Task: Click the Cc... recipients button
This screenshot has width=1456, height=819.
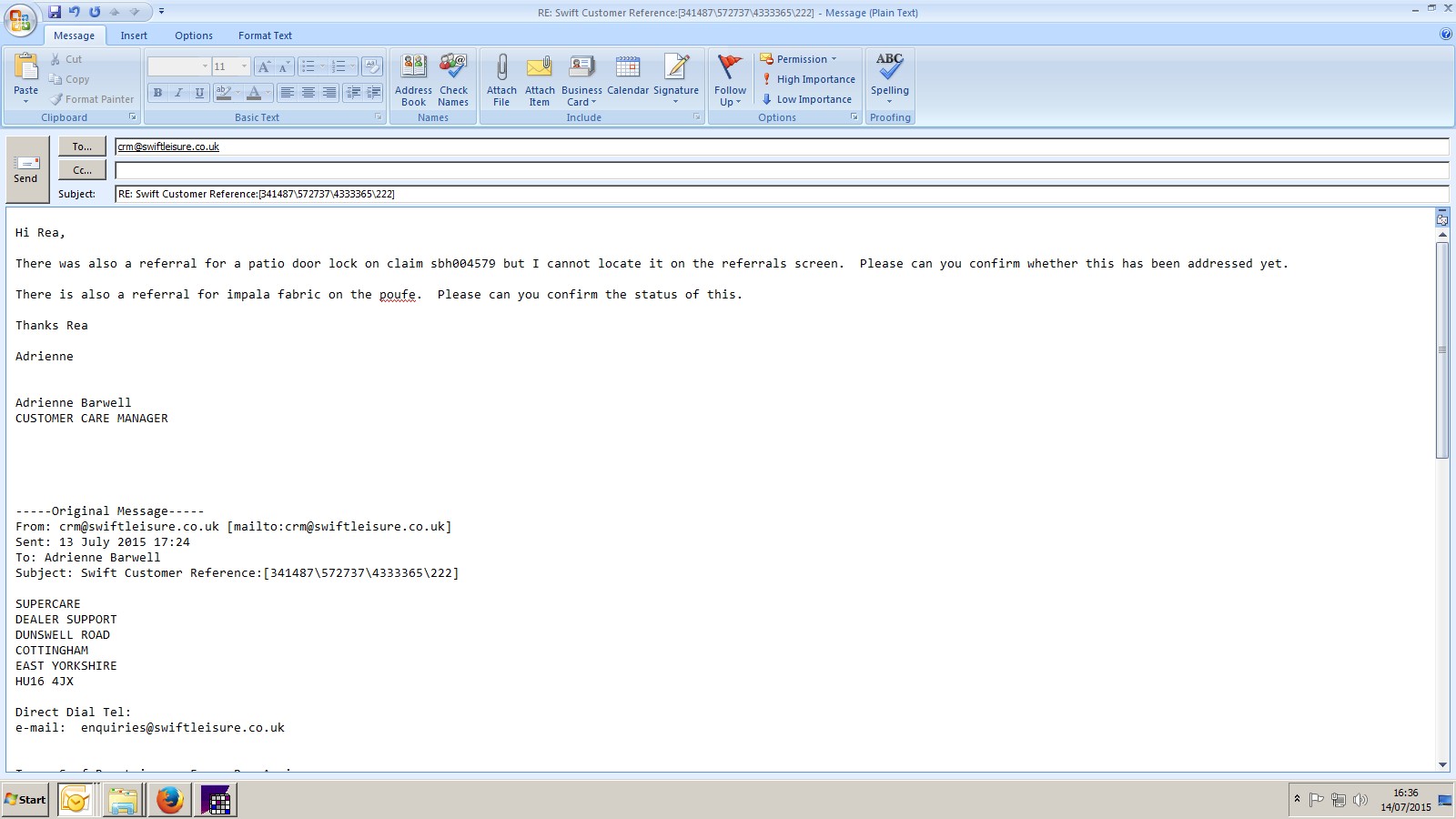Action: 83,170
